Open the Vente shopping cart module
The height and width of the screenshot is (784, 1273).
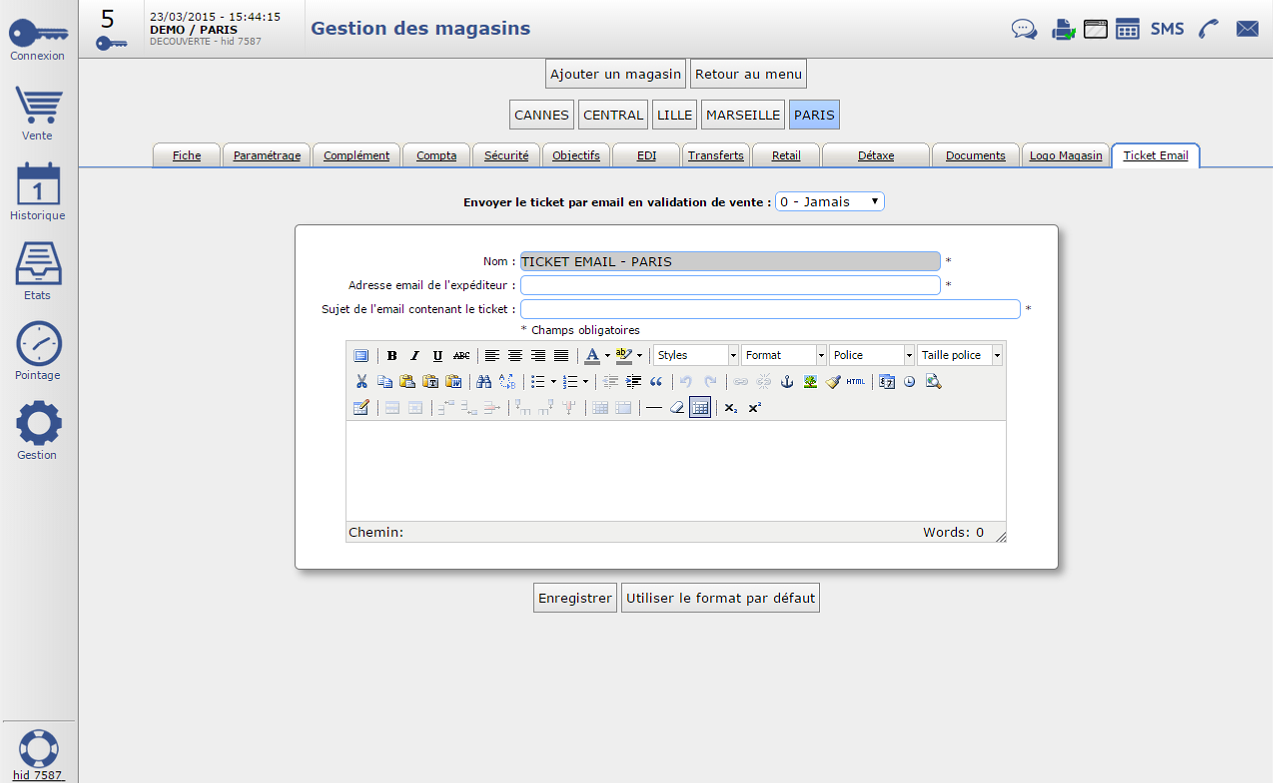coord(38,108)
